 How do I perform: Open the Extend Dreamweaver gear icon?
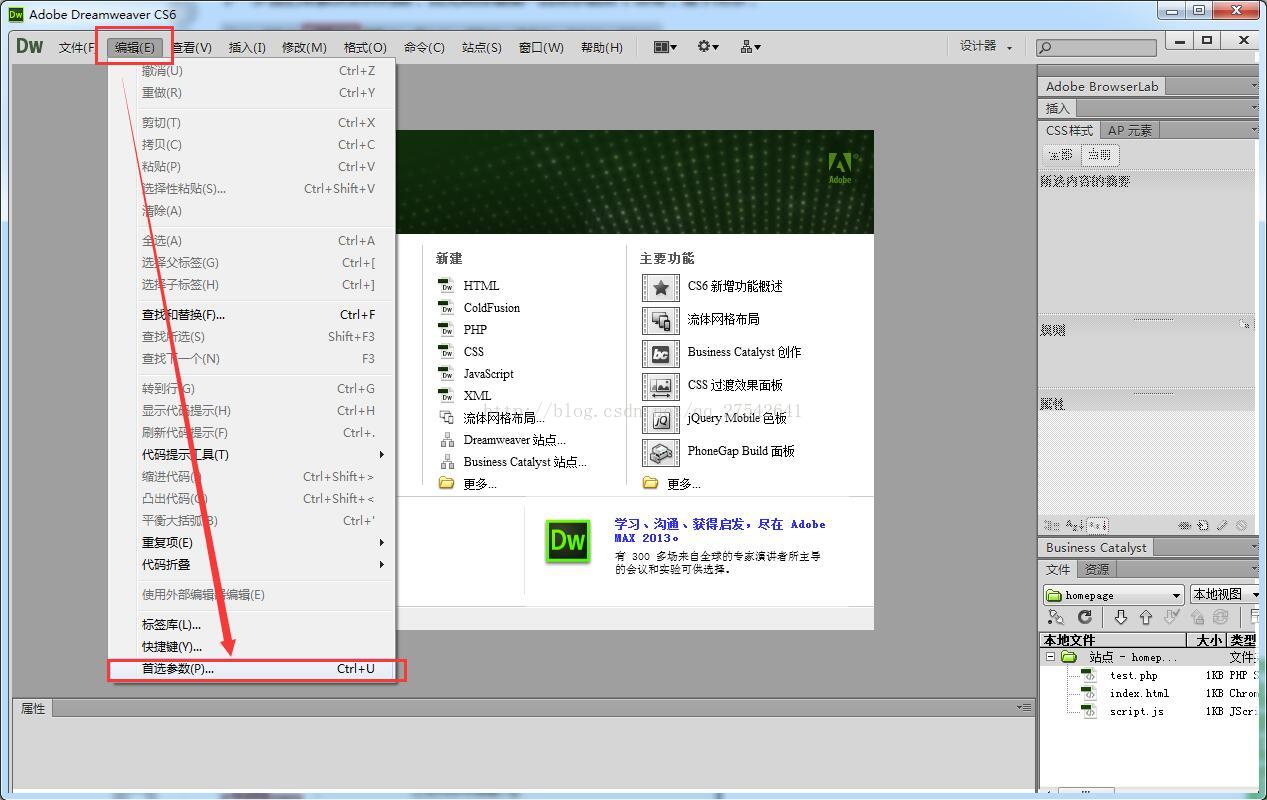coord(708,47)
